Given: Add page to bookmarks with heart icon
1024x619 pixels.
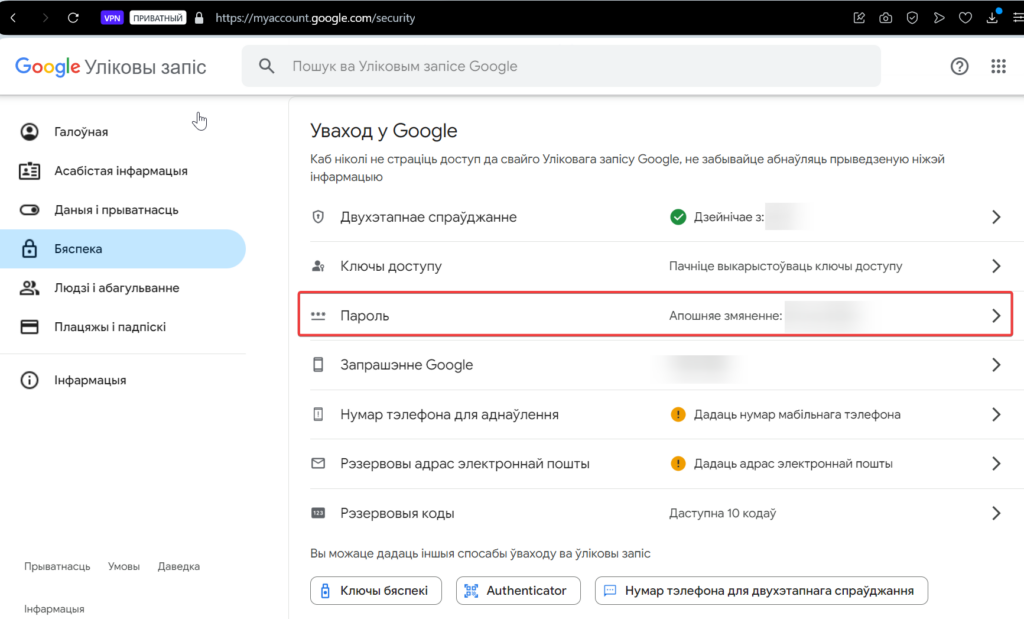Looking at the screenshot, I should pyautogui.click(x=965, y=18).
